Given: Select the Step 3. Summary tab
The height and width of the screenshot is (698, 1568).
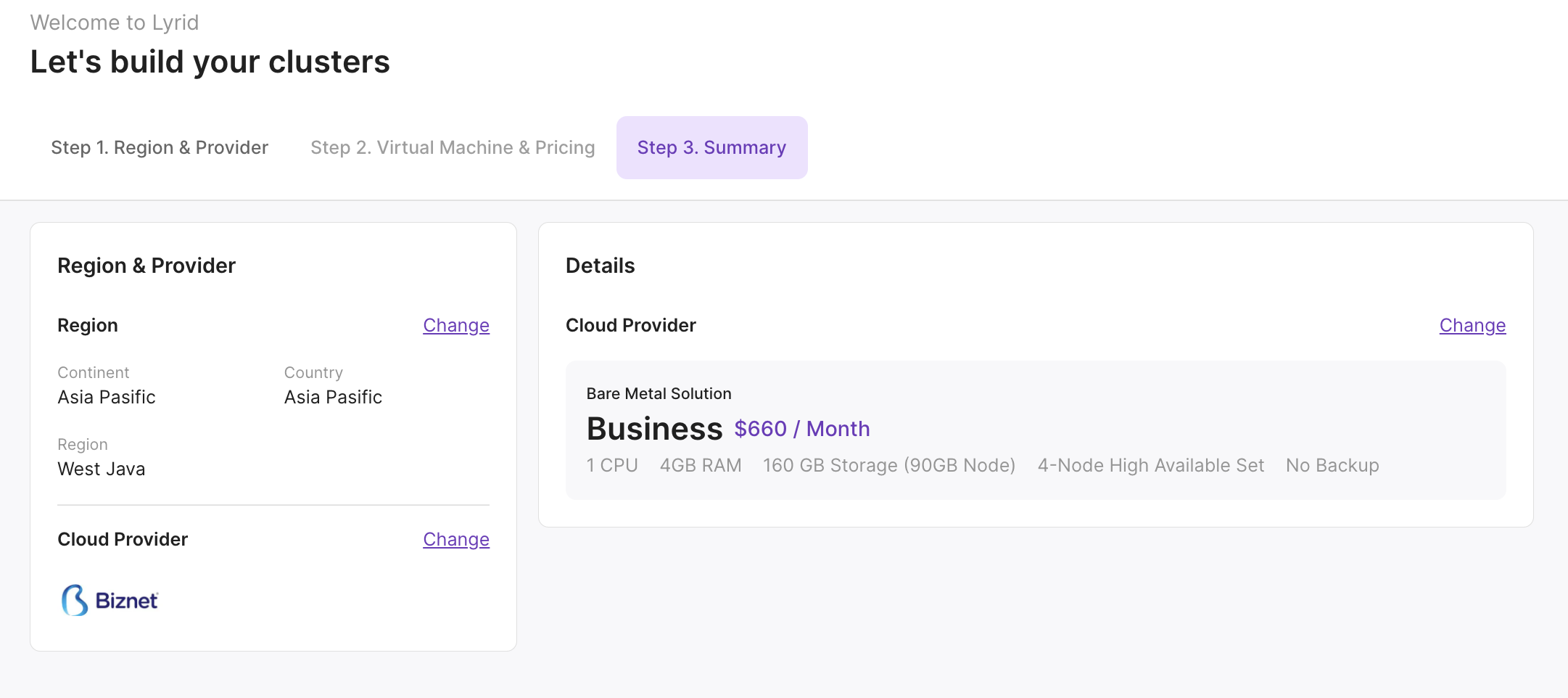Looking at the screenshot, I should click(711, 147).
